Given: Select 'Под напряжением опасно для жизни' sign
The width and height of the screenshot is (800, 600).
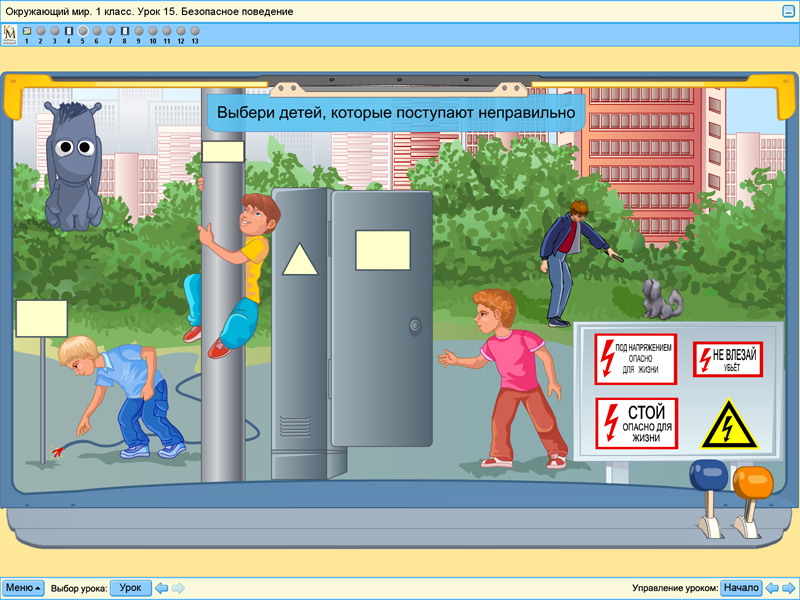Looking at the screenshot, I should pos(636,359).
